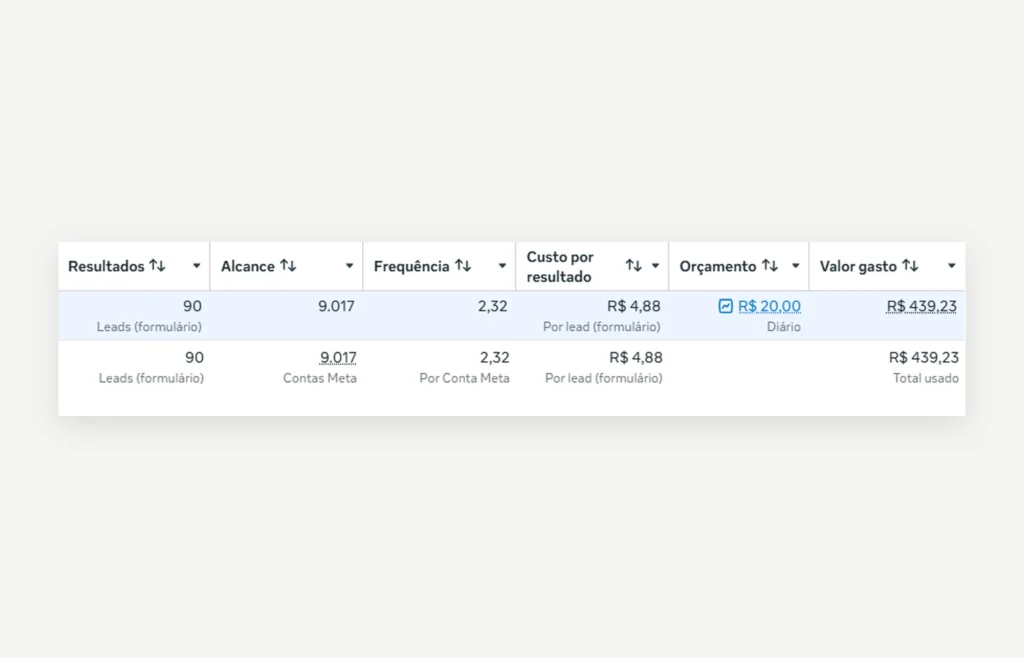Sort by Frequência column arrows
This screenshot has height=658, width=1024.
[463, 266]
